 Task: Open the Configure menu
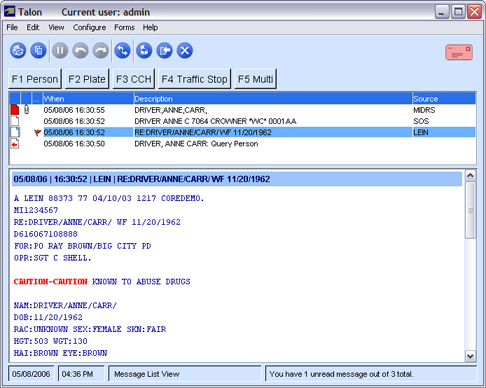coord(89,27)
